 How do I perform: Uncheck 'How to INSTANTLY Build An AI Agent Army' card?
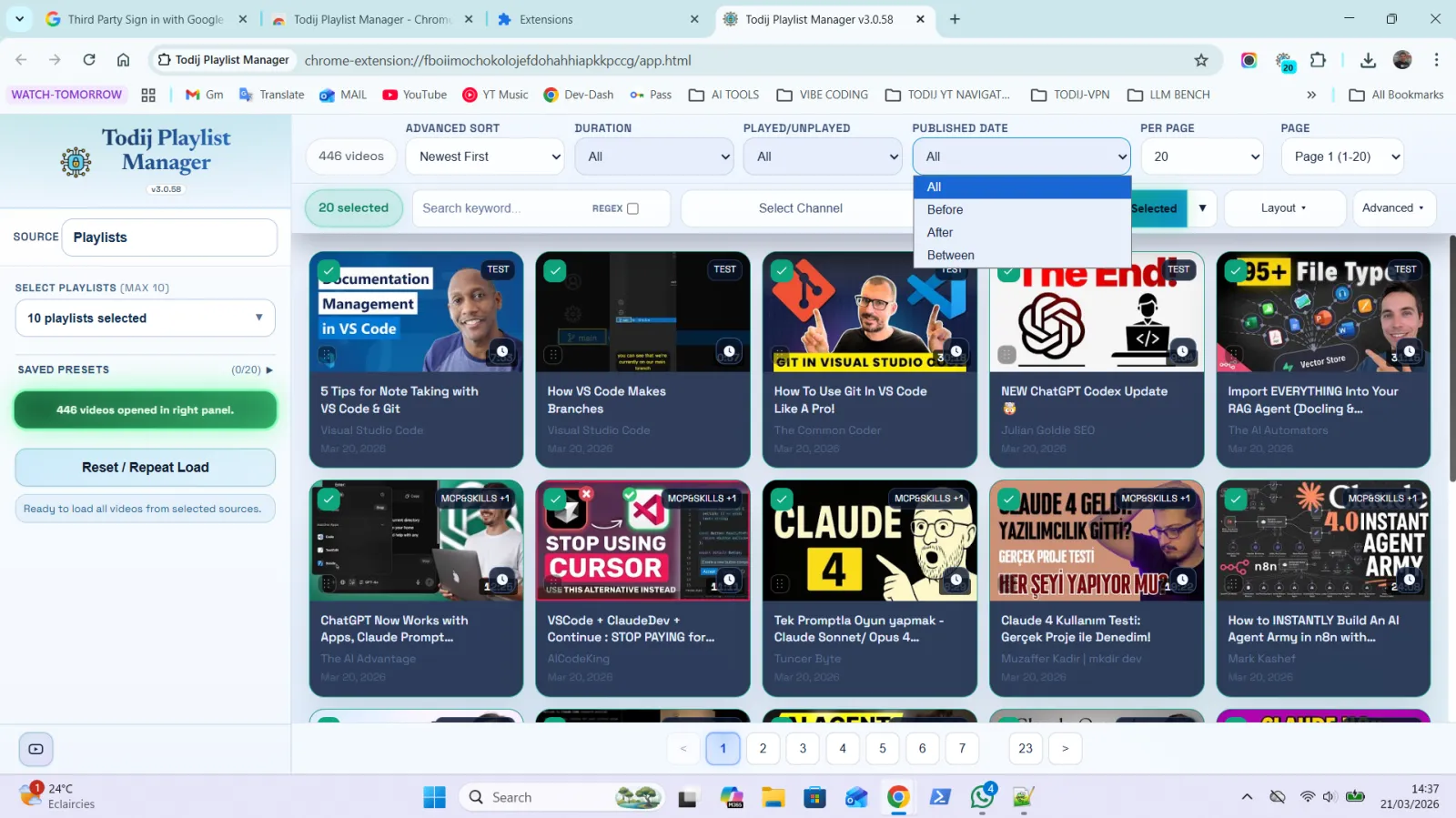(x=1235, y=499)
